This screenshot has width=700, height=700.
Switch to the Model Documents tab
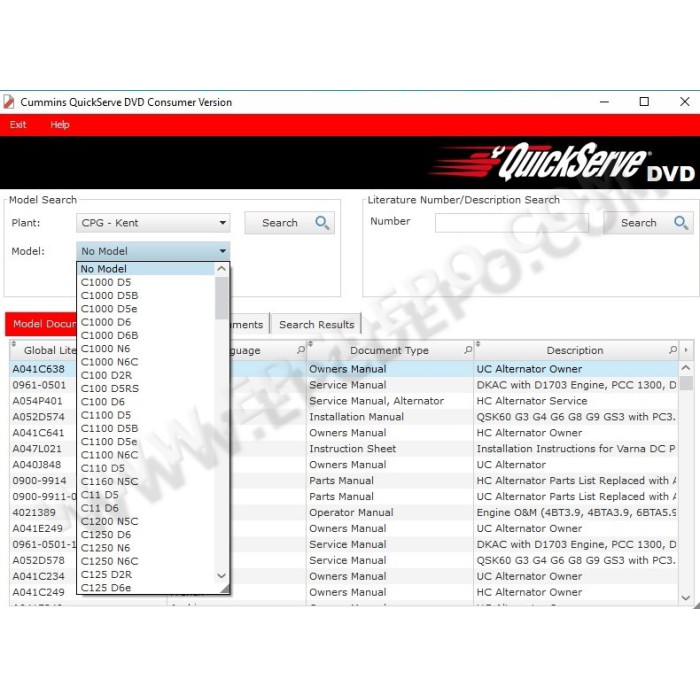(41, 324)
